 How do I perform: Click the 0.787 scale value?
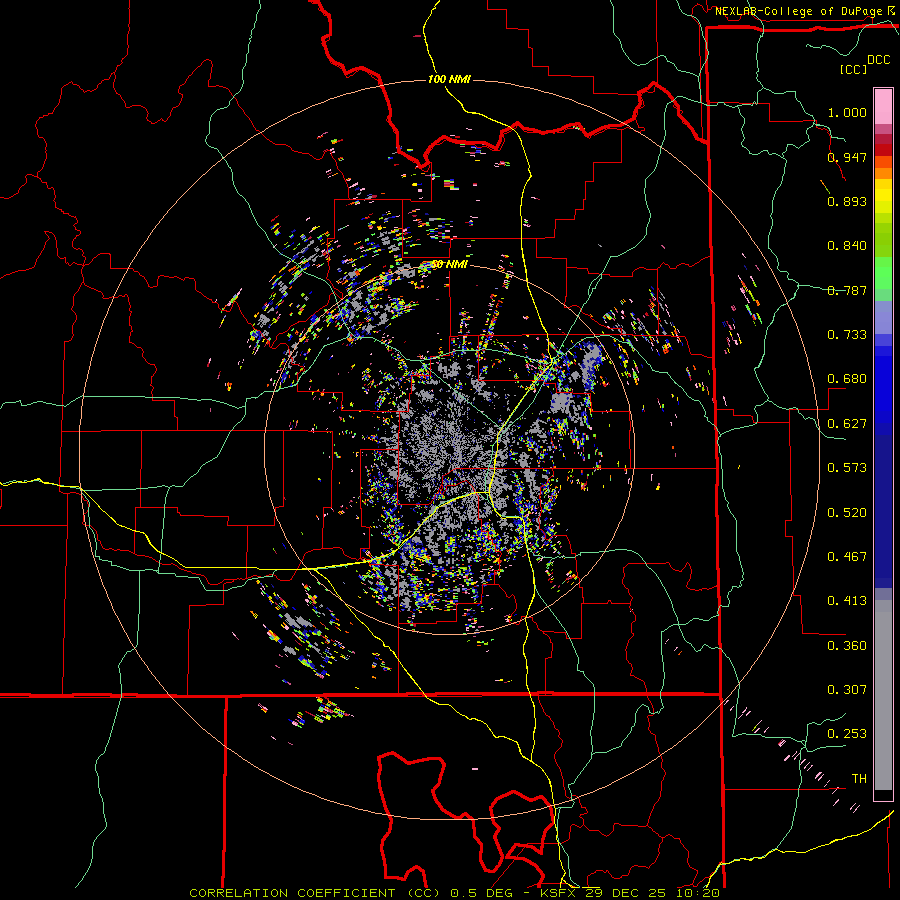pyautogui.click(x=847, y=290)
